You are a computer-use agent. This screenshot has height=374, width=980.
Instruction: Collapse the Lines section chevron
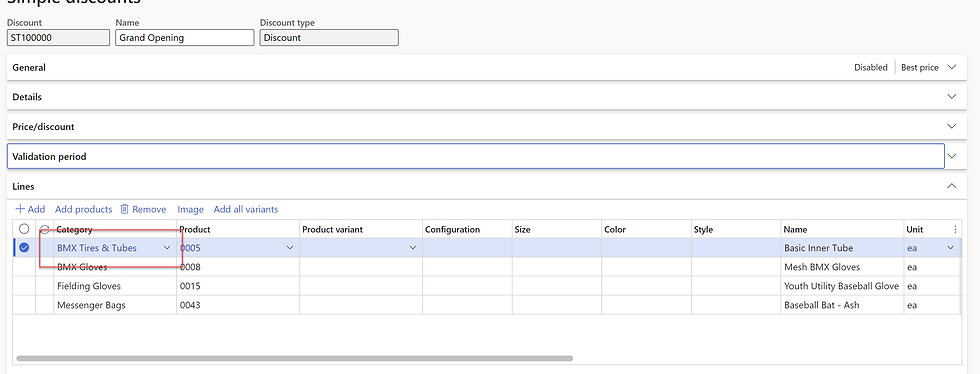952,186
